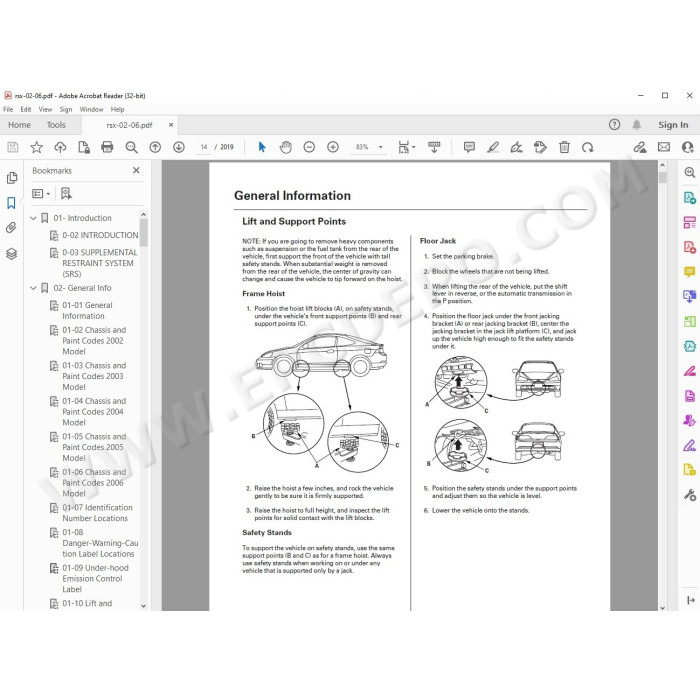Upload the file to cloud storage

click(x=60, y=147)
